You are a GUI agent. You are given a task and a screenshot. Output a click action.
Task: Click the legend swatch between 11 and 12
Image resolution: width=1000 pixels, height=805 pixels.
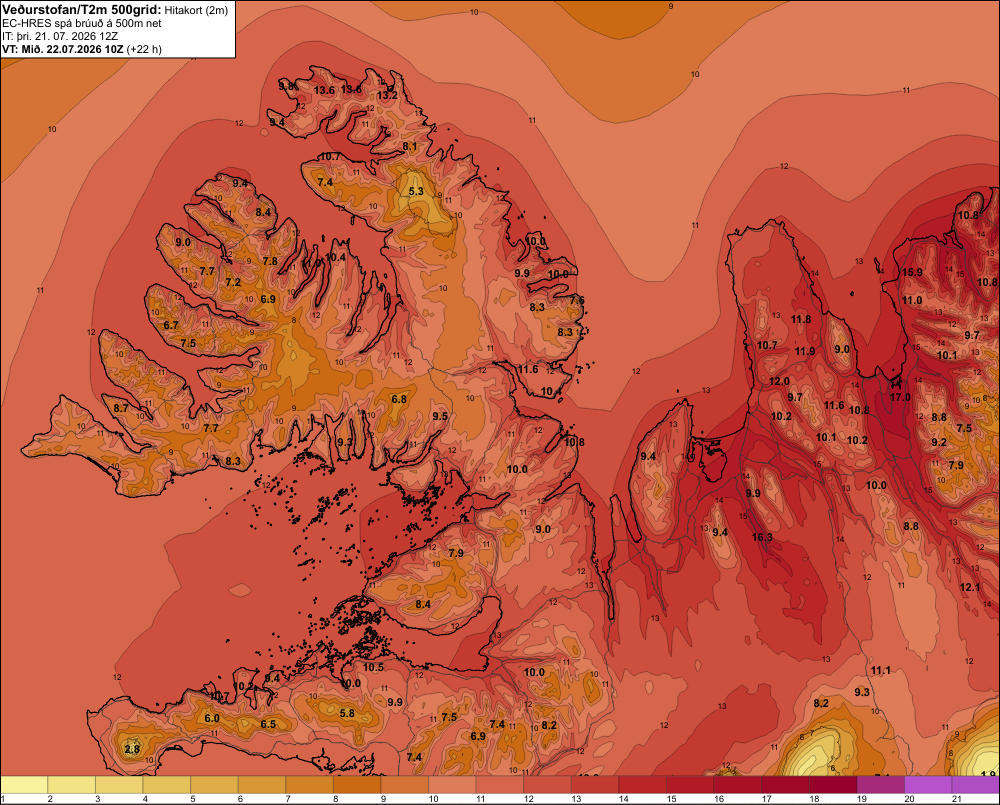(x=500, y=785)
